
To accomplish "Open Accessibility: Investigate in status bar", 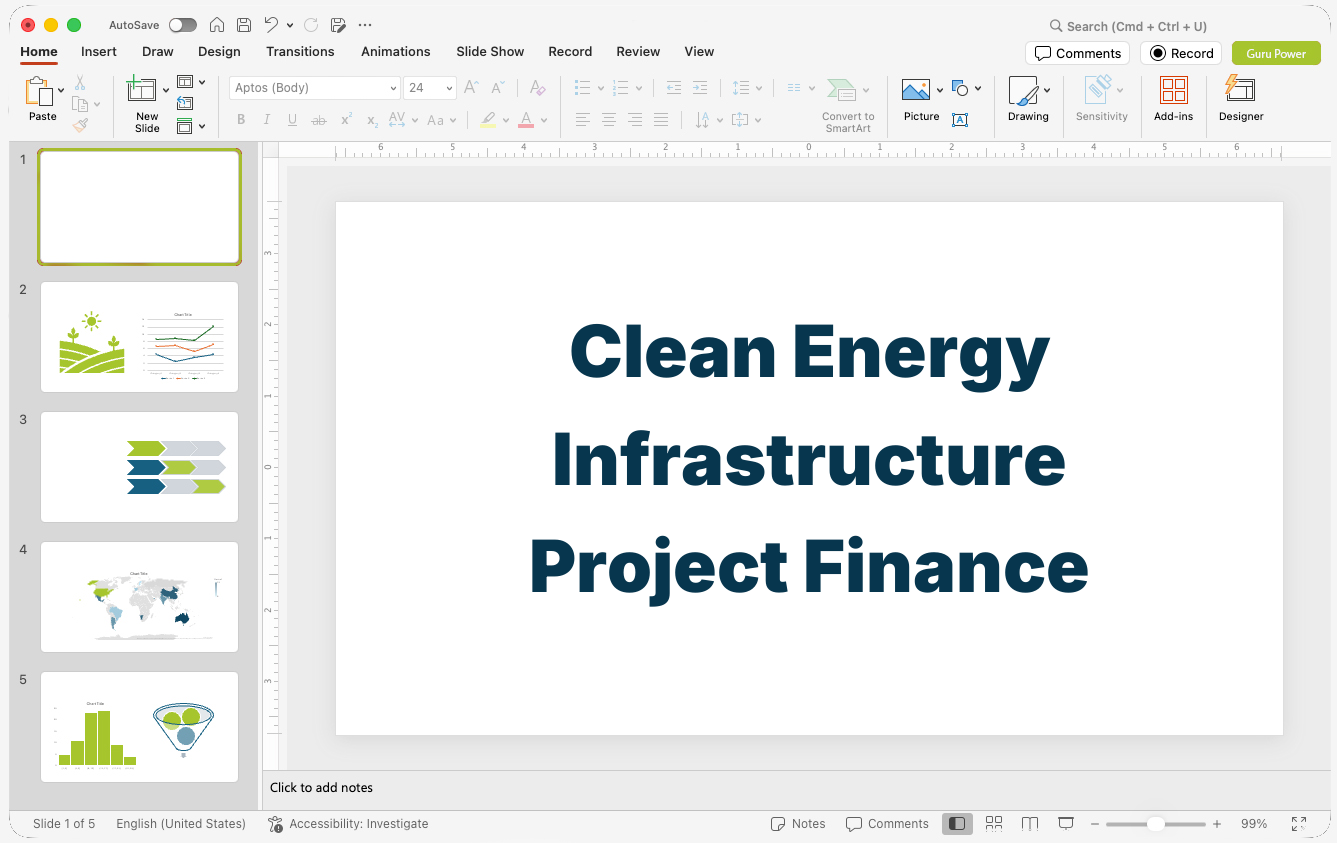I will coord(348,824).
